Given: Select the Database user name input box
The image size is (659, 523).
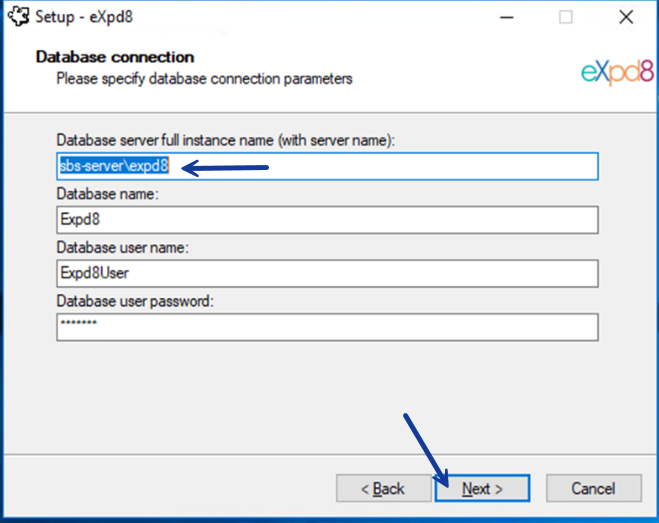Looking at the screenshot, I should coord(327,273).
